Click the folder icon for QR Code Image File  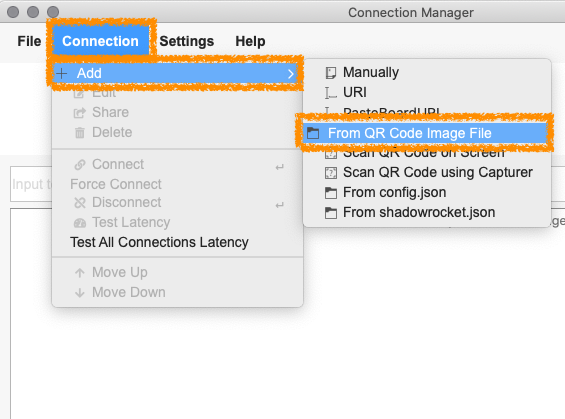click(313, 133)
